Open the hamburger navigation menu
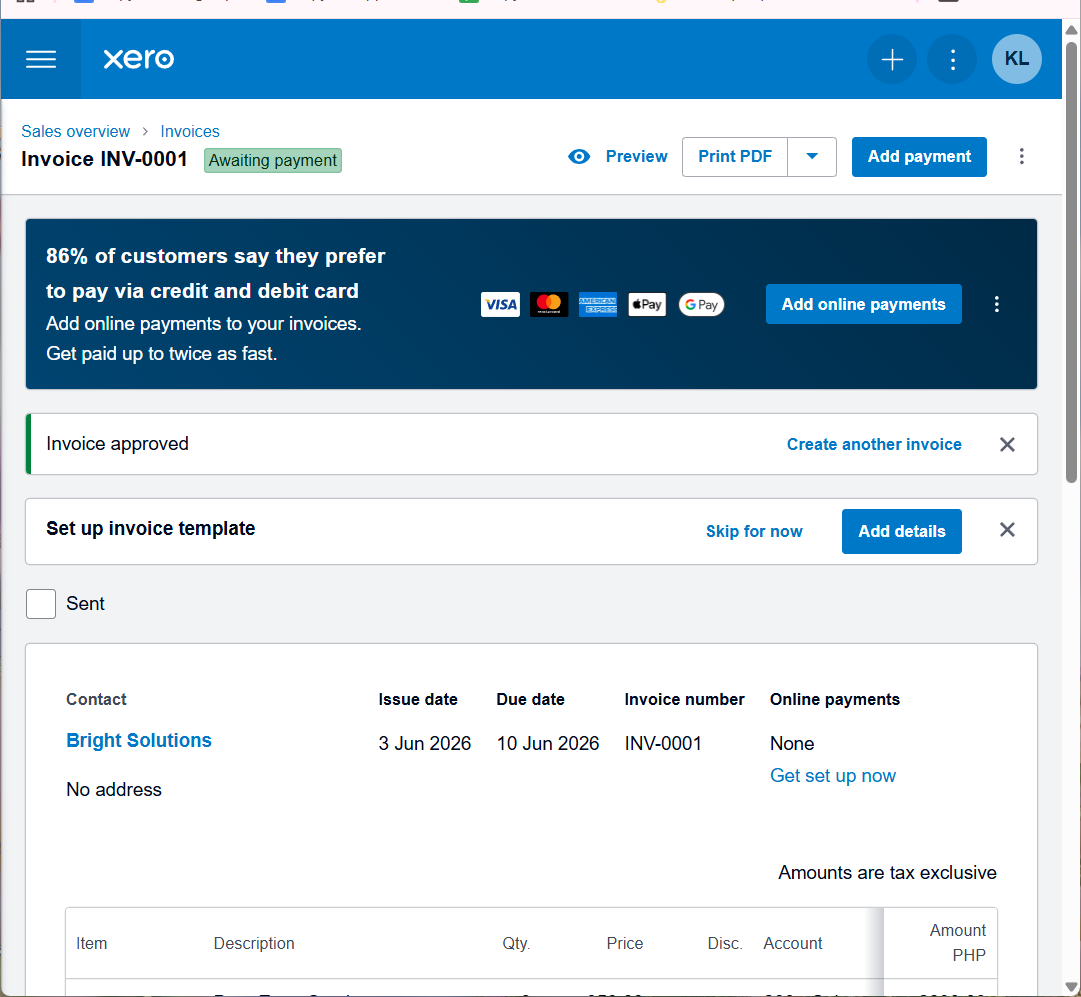1081x997 pixels. (x=41, y=59)
